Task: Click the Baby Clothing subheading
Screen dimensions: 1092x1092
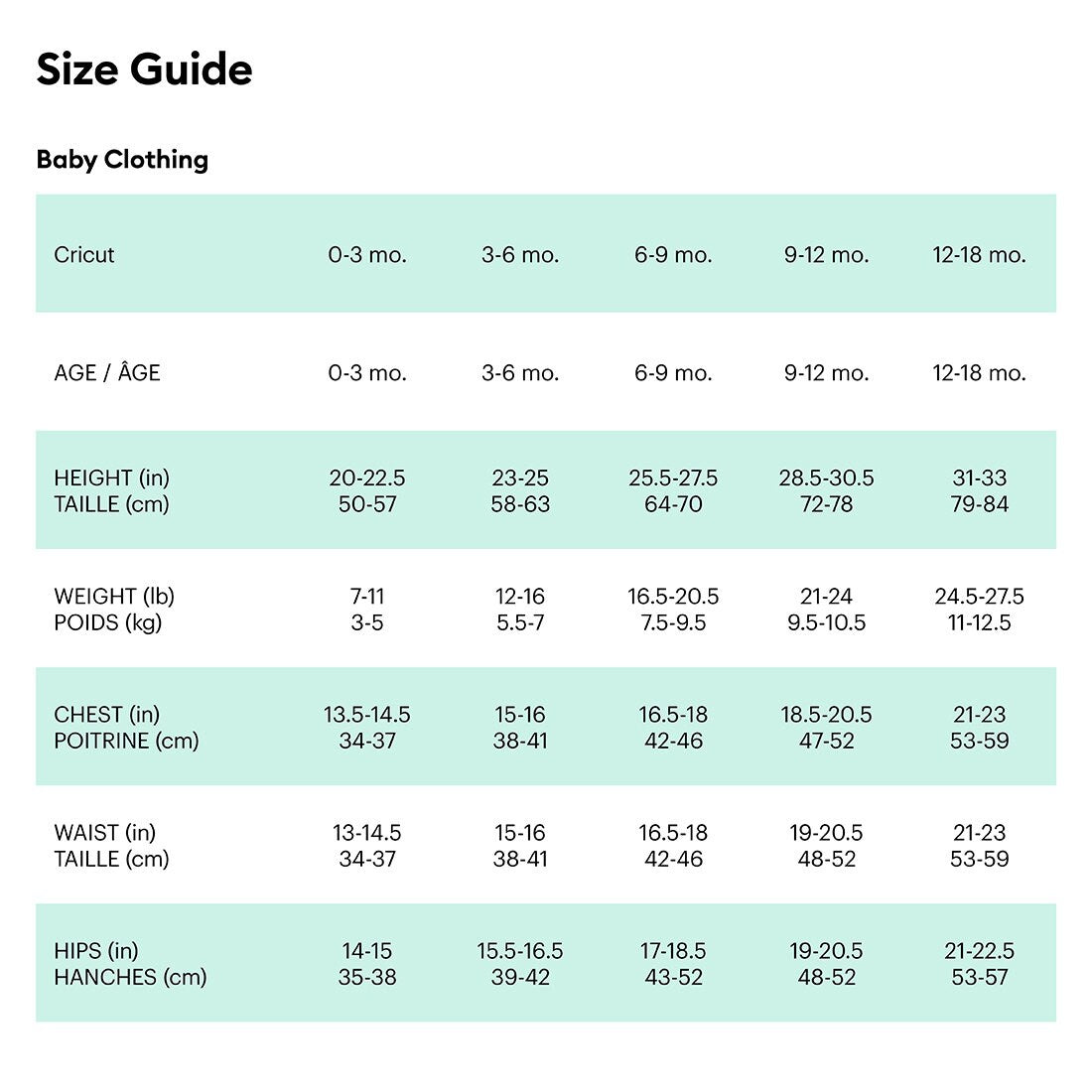Action: point(122,160)
